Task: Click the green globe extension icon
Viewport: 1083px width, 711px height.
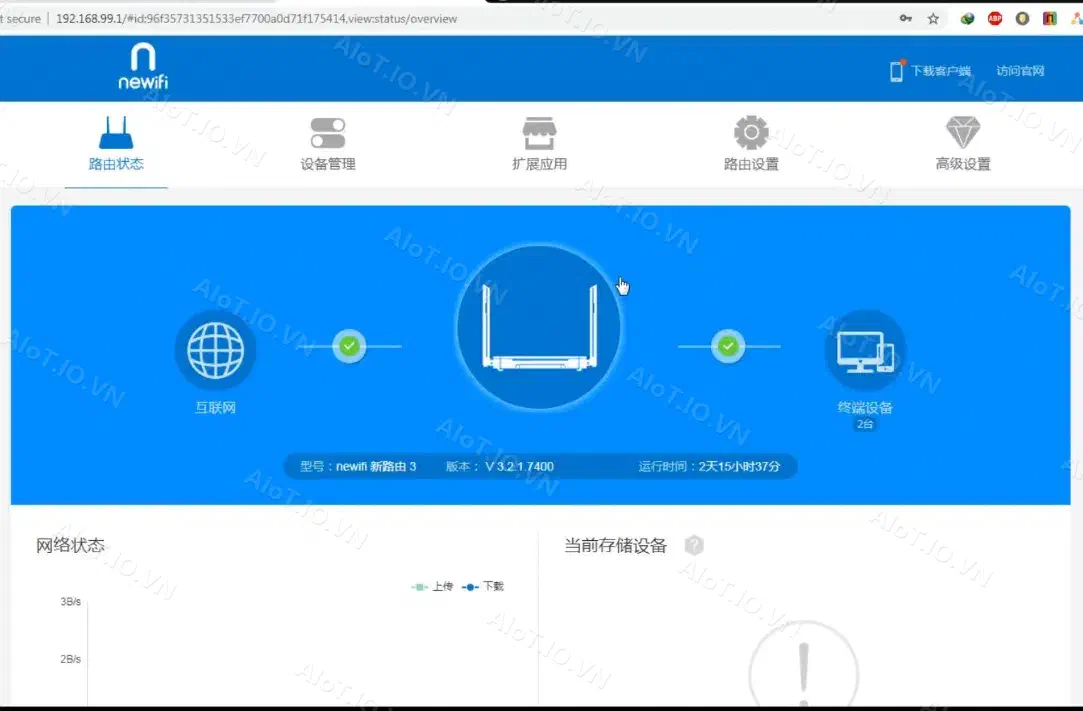Action: coord(967,19)
